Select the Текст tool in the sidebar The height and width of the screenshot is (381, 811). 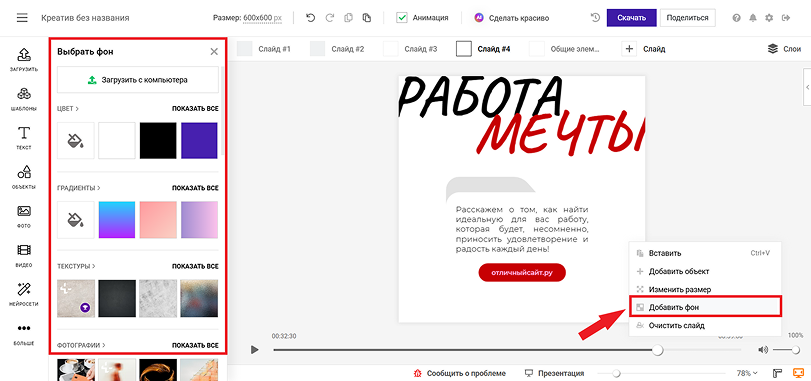24,138
